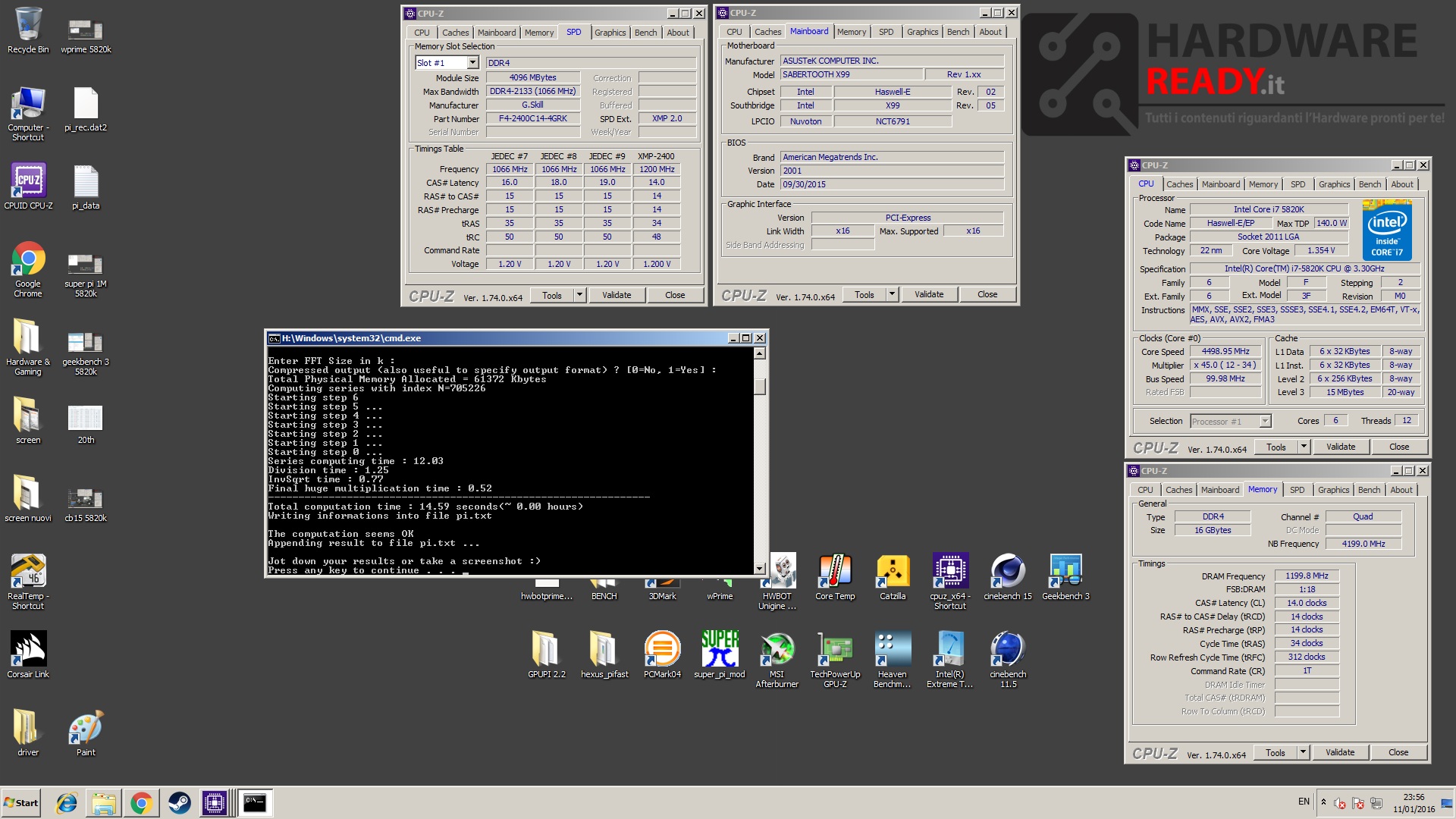1456x819 pixels.
Task: Launch Core Temp desktop icon
Action: [835, 577]
